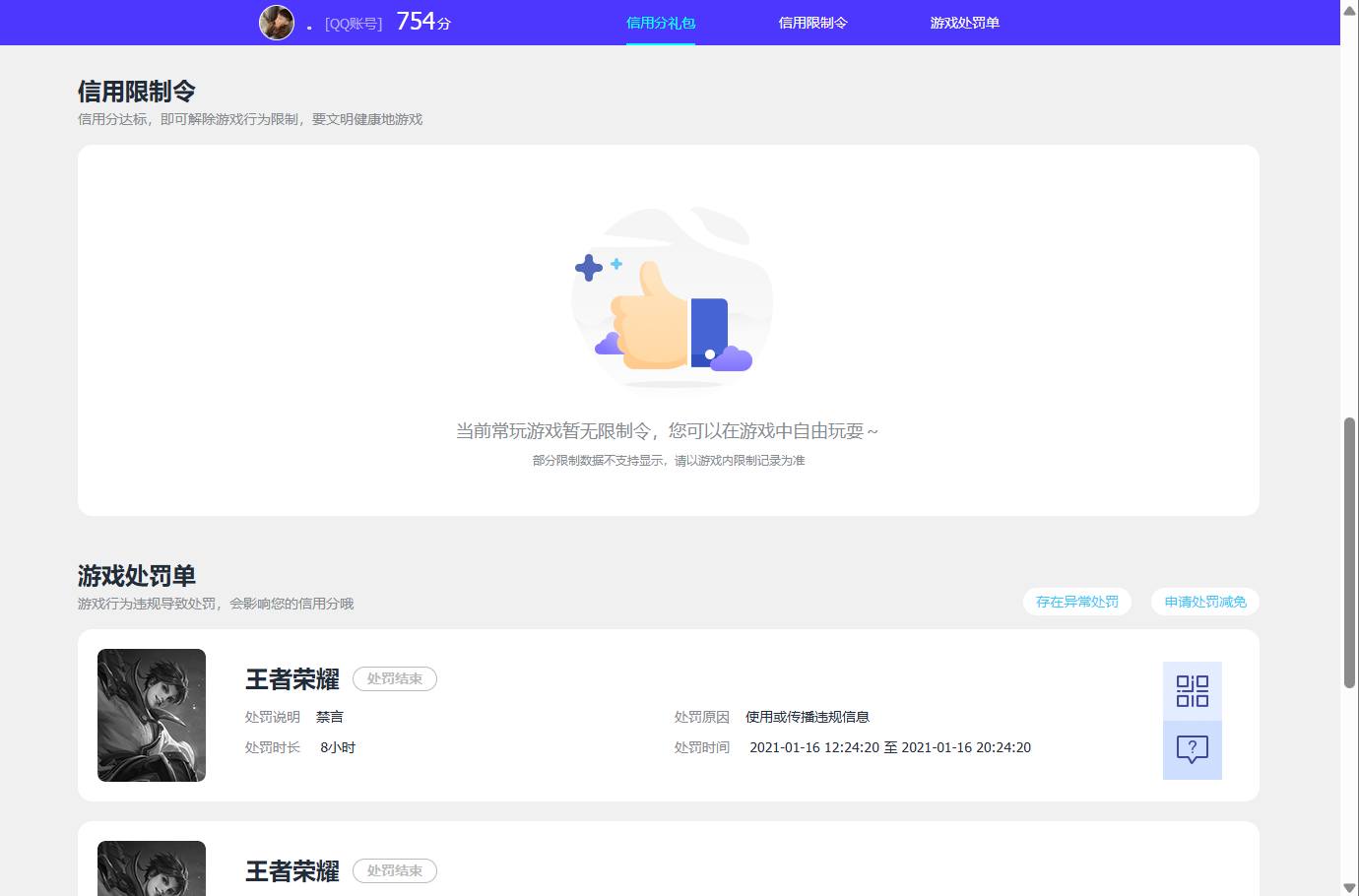Screen dimensions: 1359x896
Task: Open the 信用限制令 tab
Action: pos(812,22)
